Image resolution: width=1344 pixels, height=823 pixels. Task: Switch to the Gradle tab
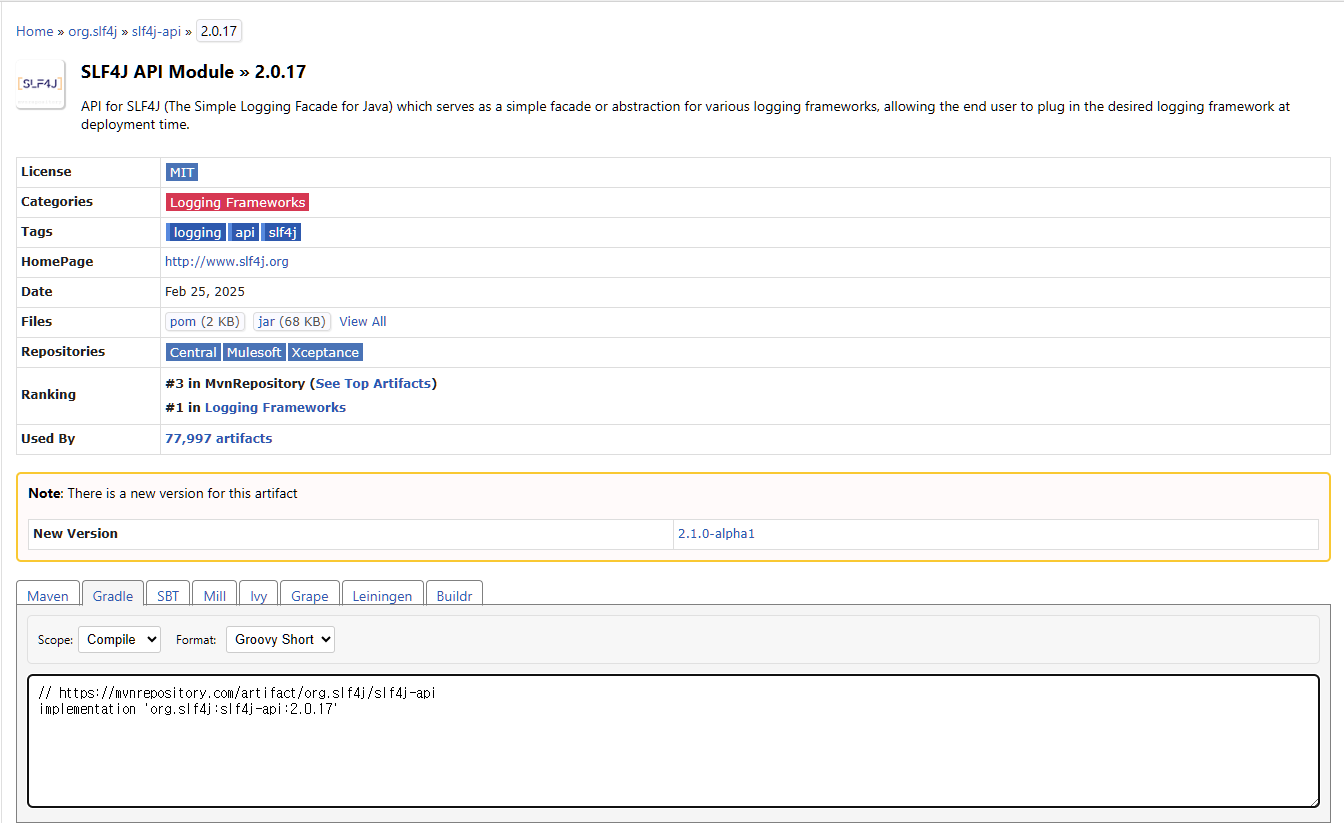pyautogui.click(x=113, y=595)
